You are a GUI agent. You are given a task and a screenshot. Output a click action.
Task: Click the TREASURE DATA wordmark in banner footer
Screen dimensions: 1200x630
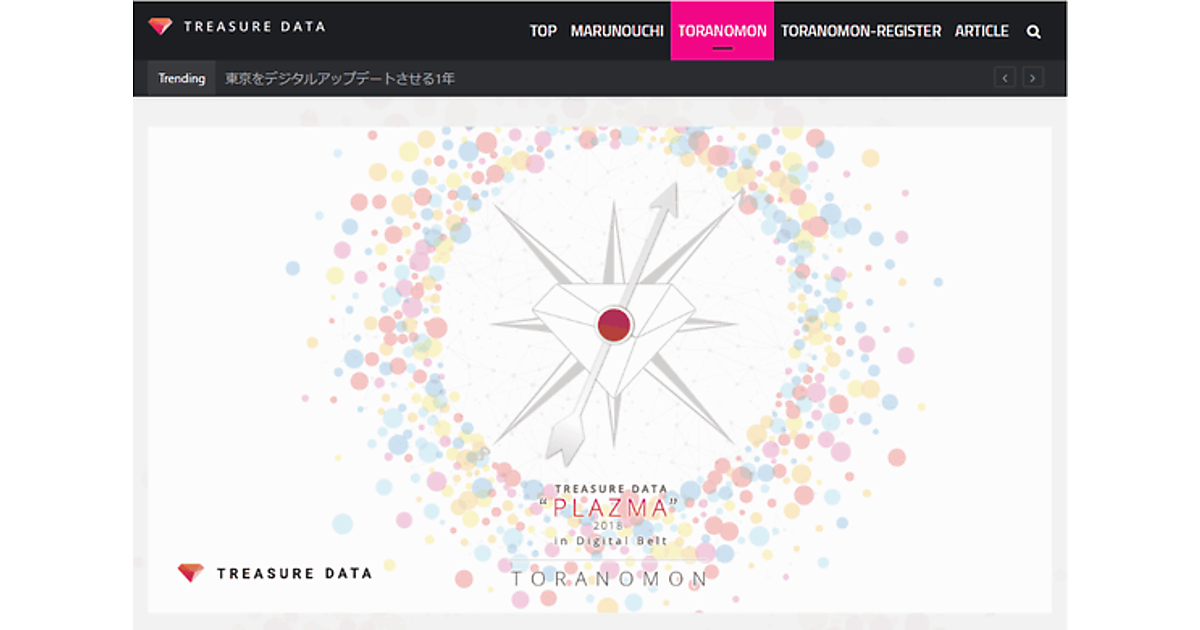[x=294, y=573]
